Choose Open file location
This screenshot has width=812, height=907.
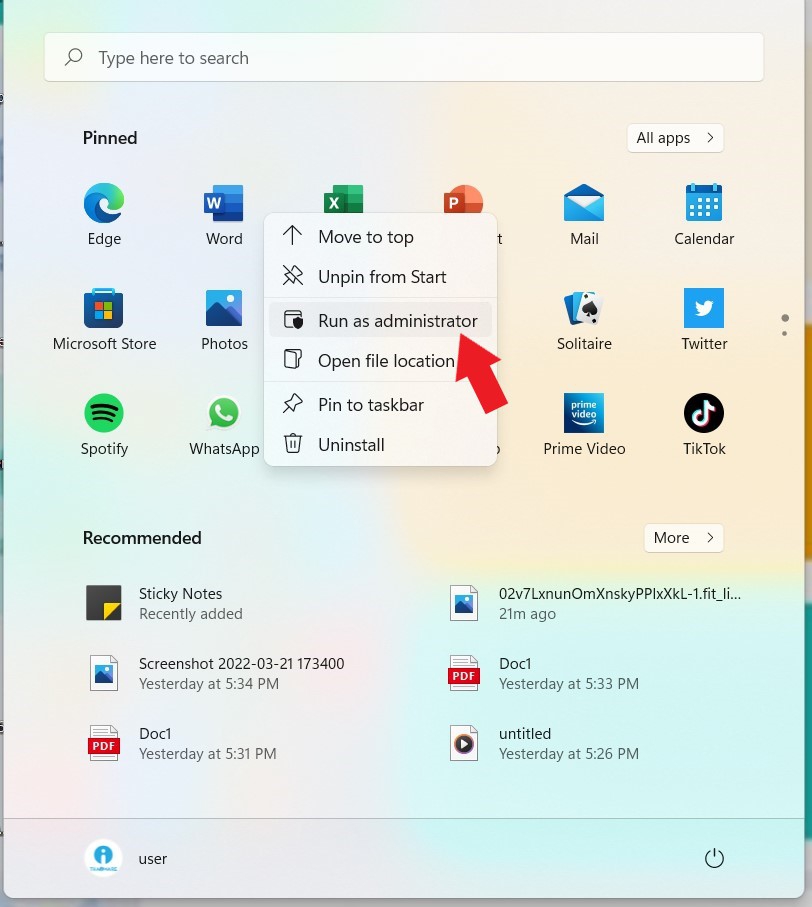click(x=381, y=360)
